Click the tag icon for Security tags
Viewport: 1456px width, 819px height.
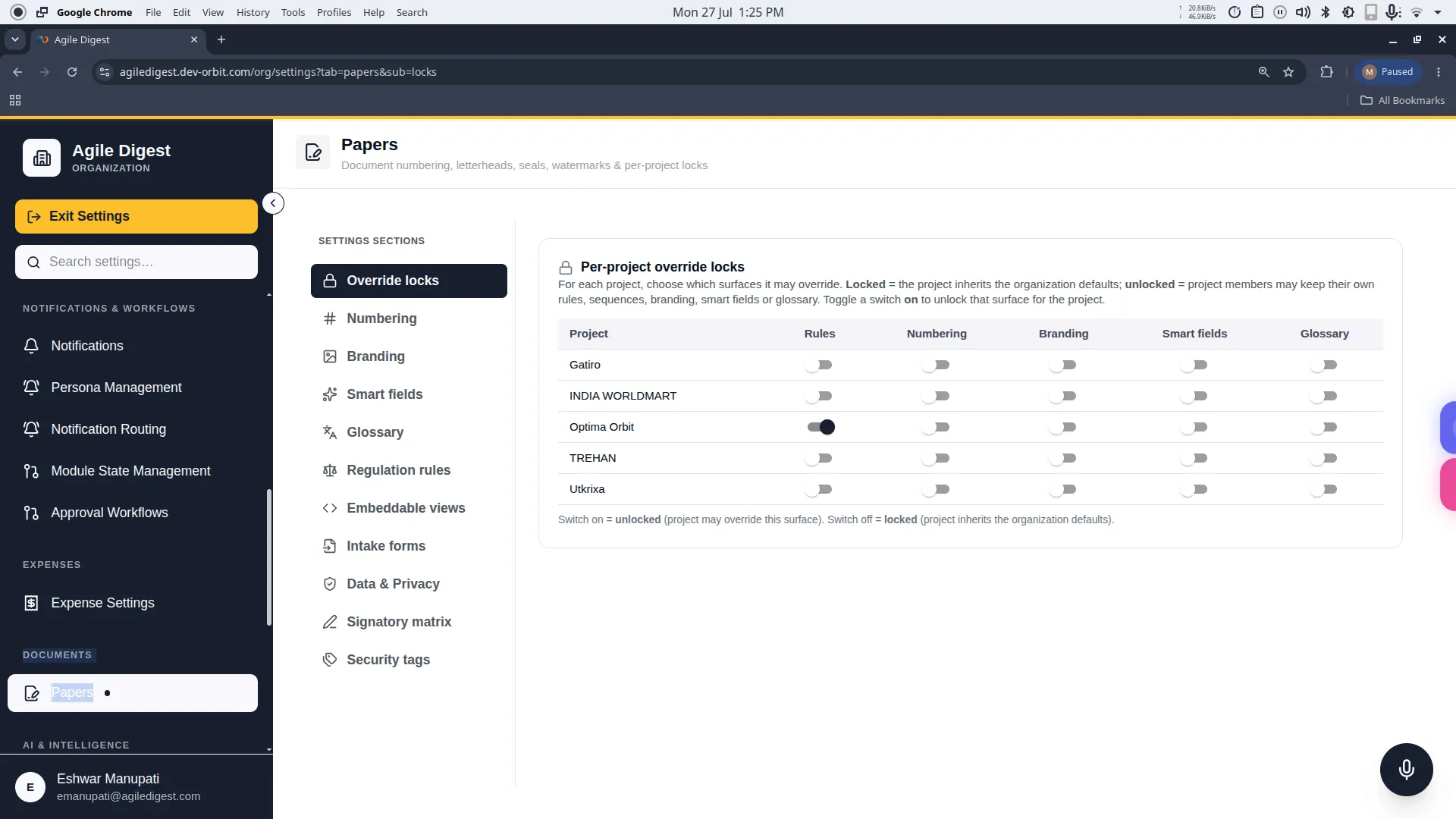pos(329,660)
